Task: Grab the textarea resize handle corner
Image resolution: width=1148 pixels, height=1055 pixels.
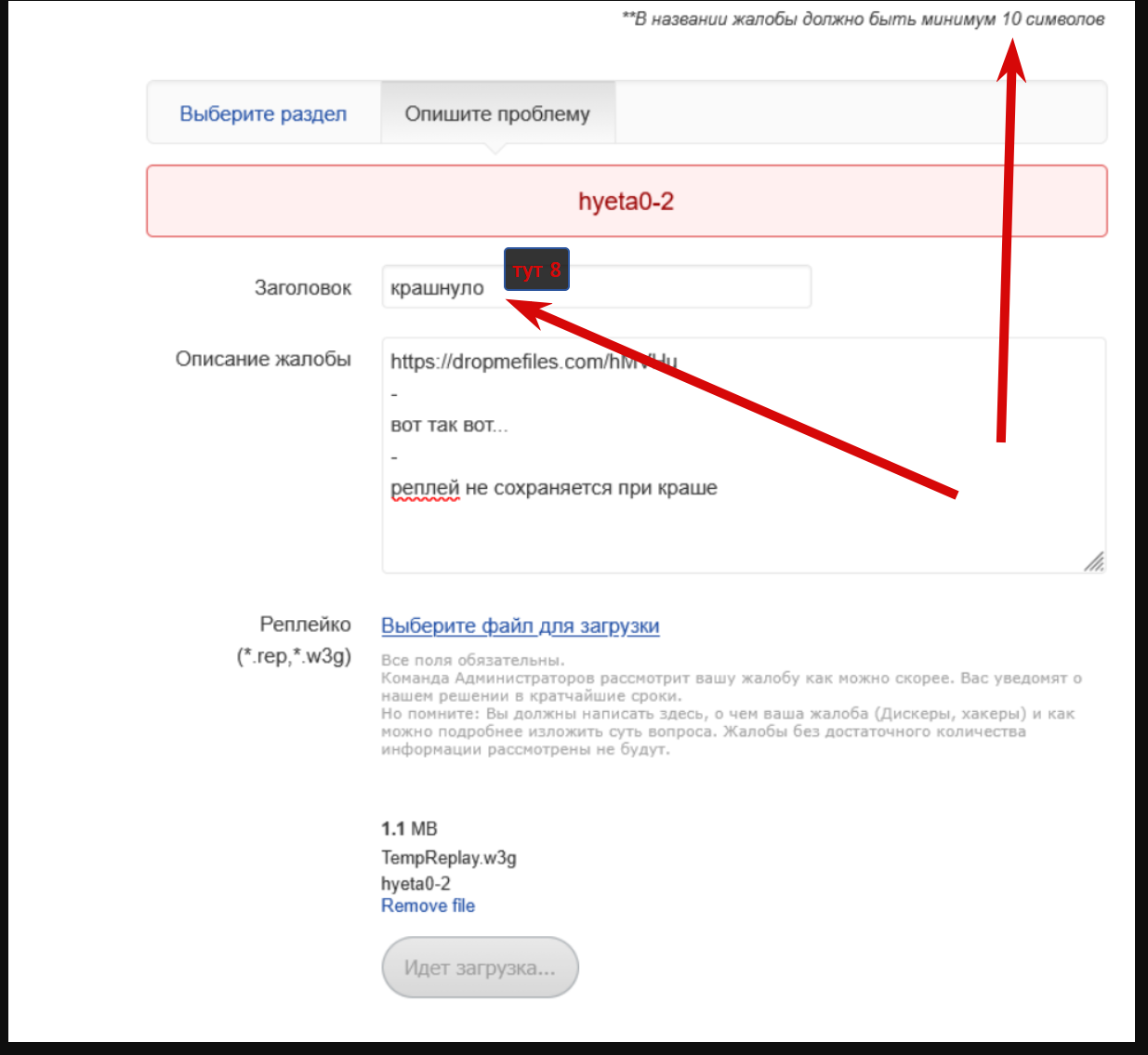Action: point(1094,561)
